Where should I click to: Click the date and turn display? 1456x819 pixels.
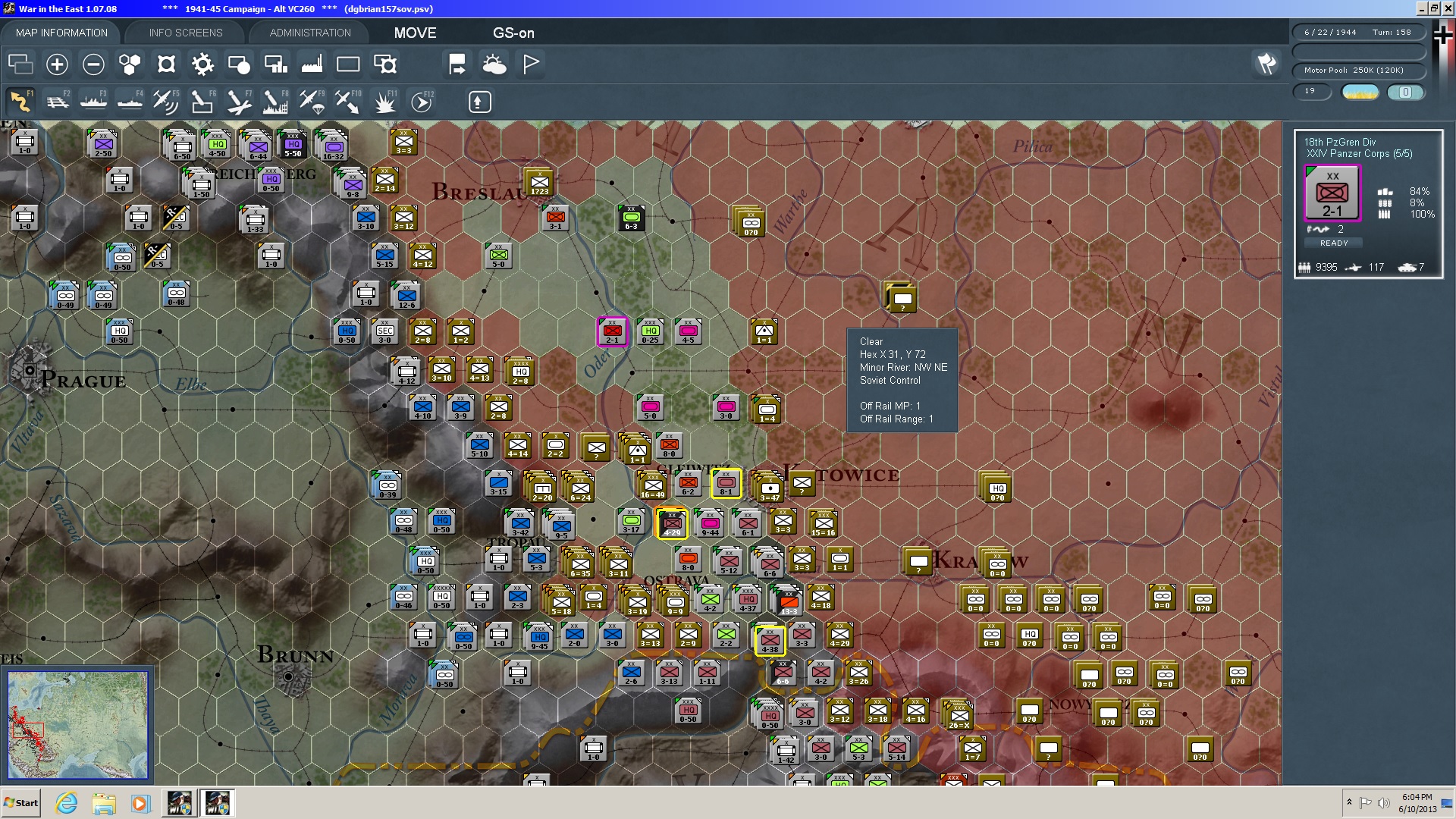click(1358, 32)
